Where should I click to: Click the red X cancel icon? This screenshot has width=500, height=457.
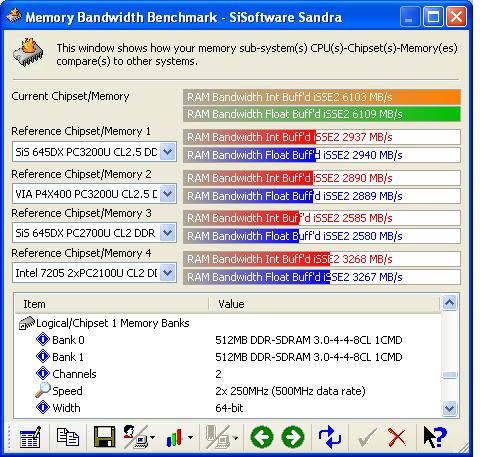tap(397, 437)
